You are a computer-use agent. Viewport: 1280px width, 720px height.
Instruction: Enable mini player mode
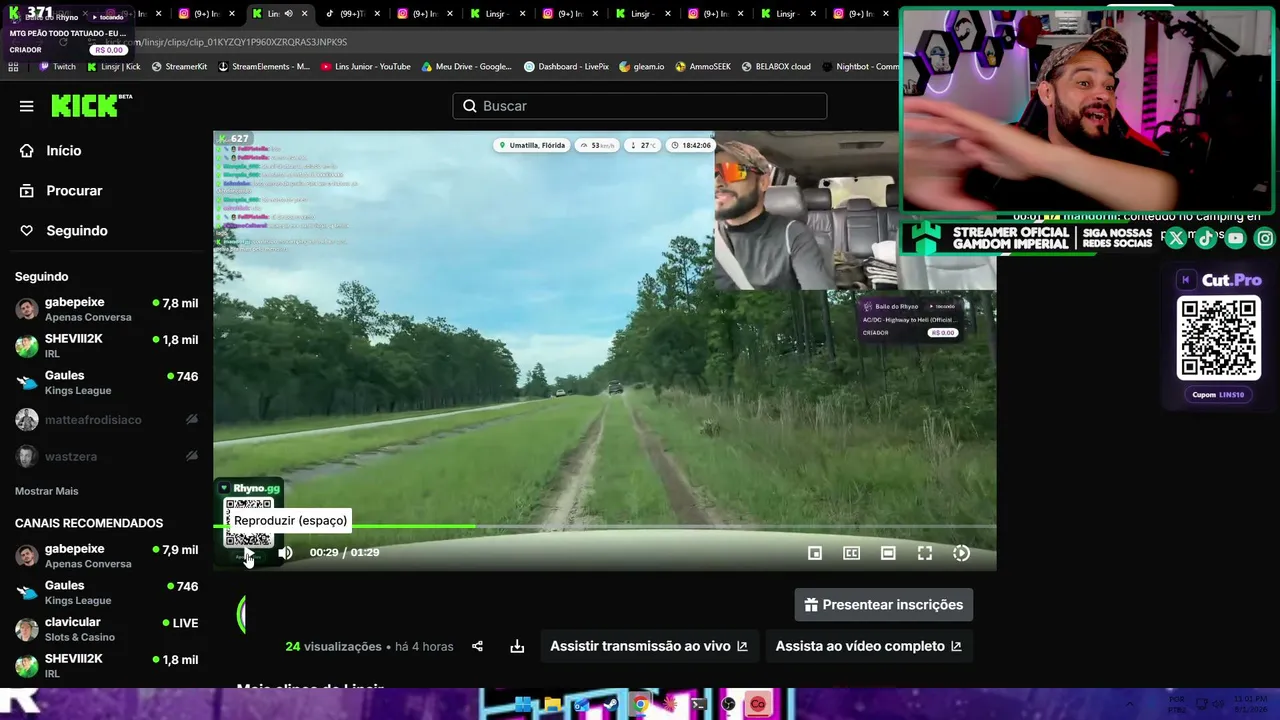[815, 553]
